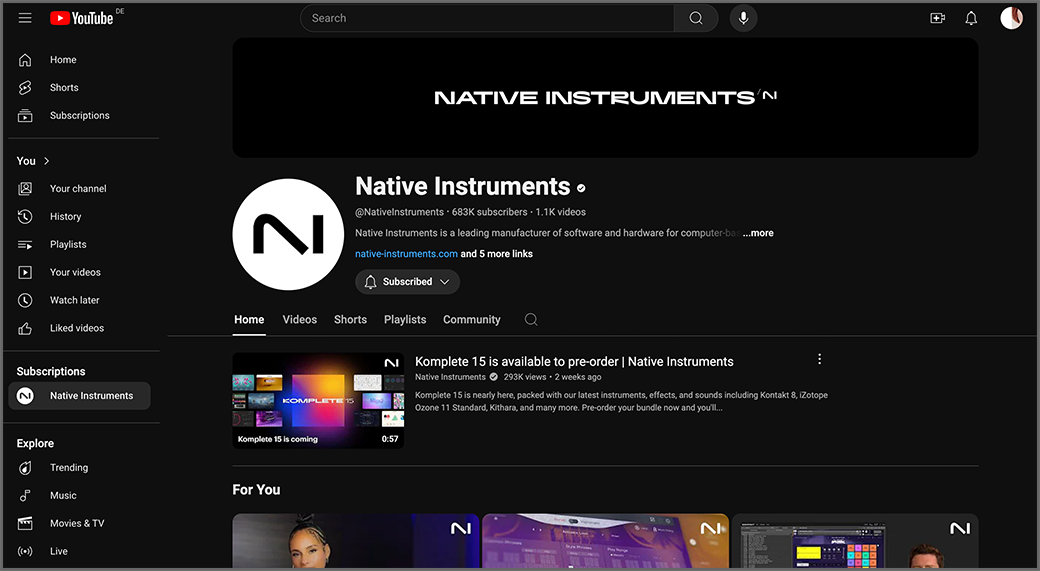Open the account avatar menu
This screenshot has width=1040, height=571.
[x=1011, y=18]
